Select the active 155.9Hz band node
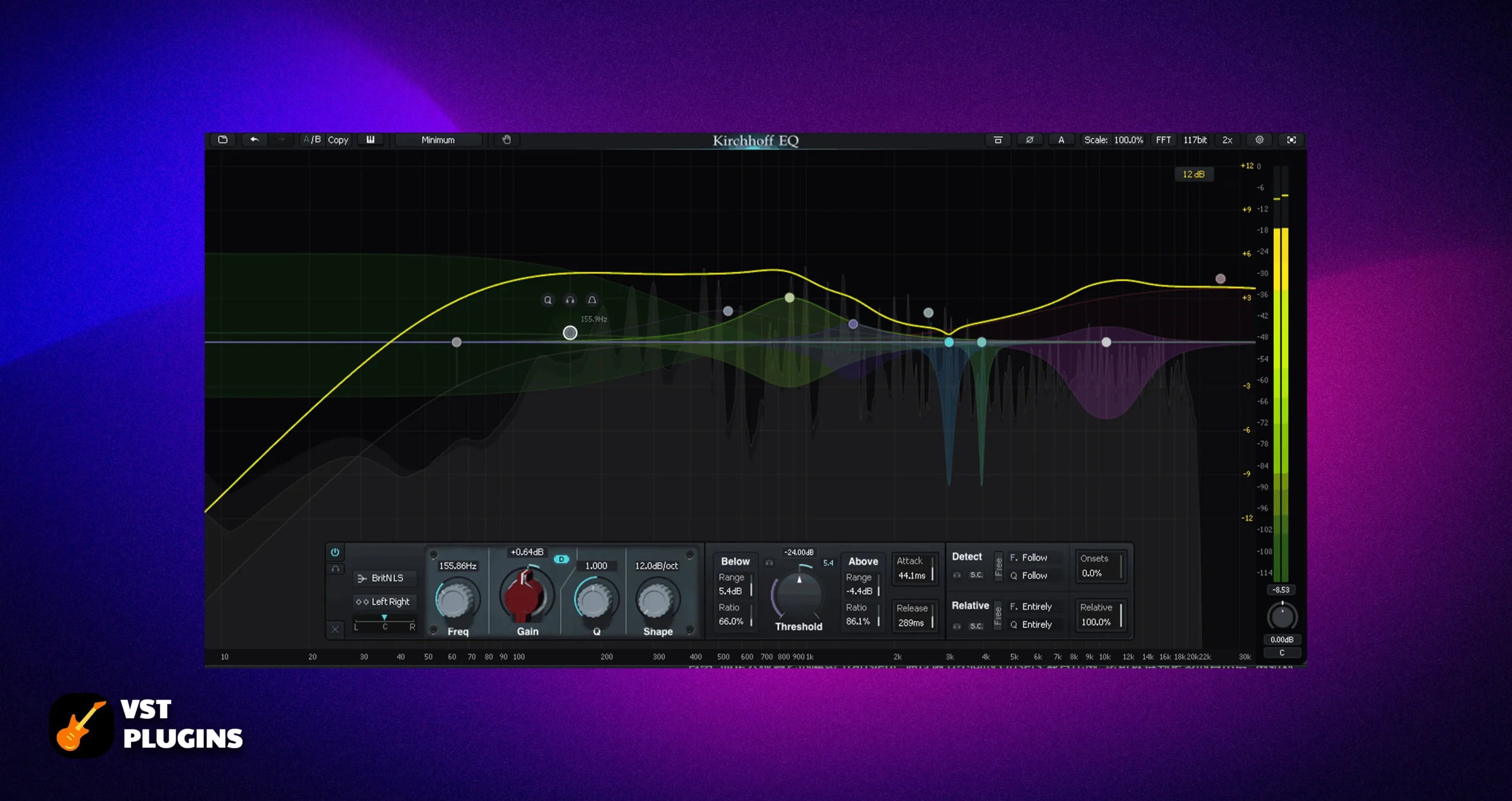The width and height of the screenshot is (1512, 801). pyautogui.click(x=570, y=333)
